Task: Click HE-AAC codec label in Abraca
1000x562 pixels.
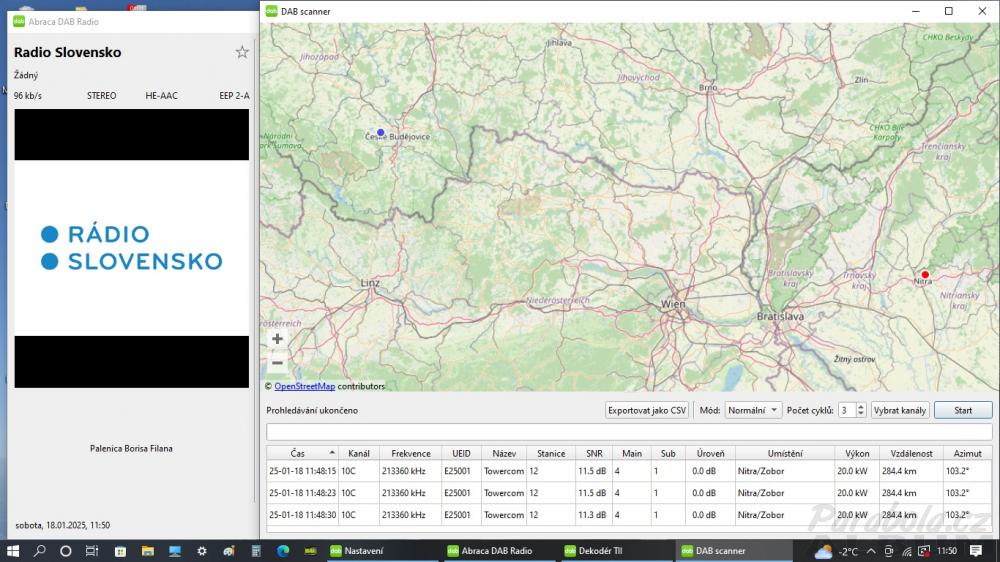Action: (161, 96)
